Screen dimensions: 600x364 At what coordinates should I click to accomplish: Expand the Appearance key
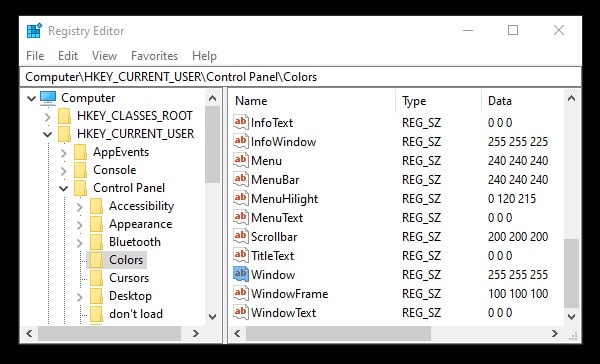(x=80, y=224)
